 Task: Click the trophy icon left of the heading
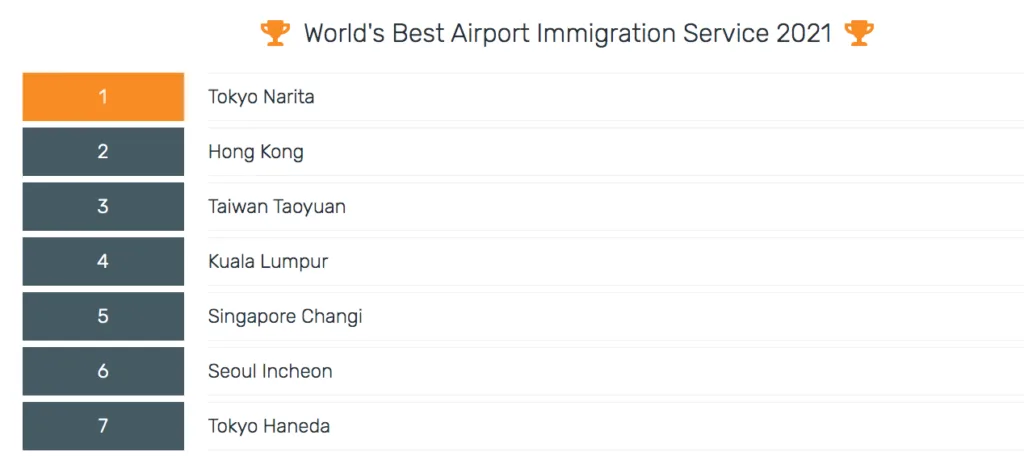[x=275, y=33]
